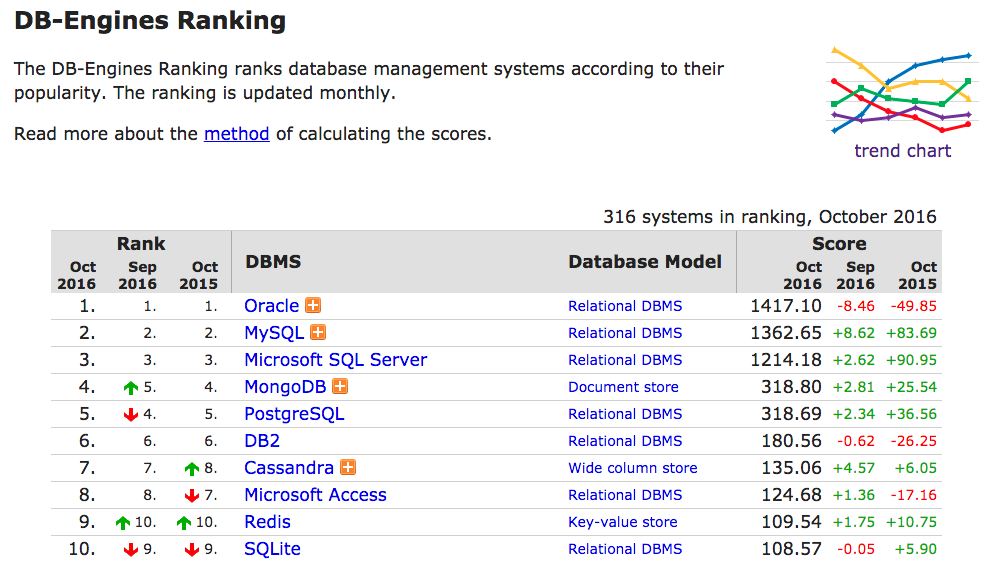Viewport: 987px width, 564px height.
Task: Click red down arrow in PostgreSQL row
Action: (130, 414)
